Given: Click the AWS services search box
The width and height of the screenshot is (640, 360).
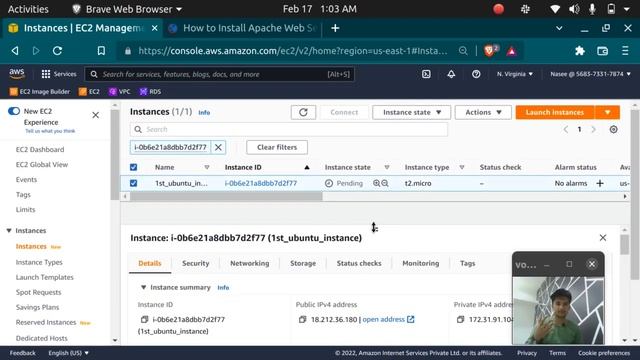Looking at the screenshot, I should coord(220,74).
